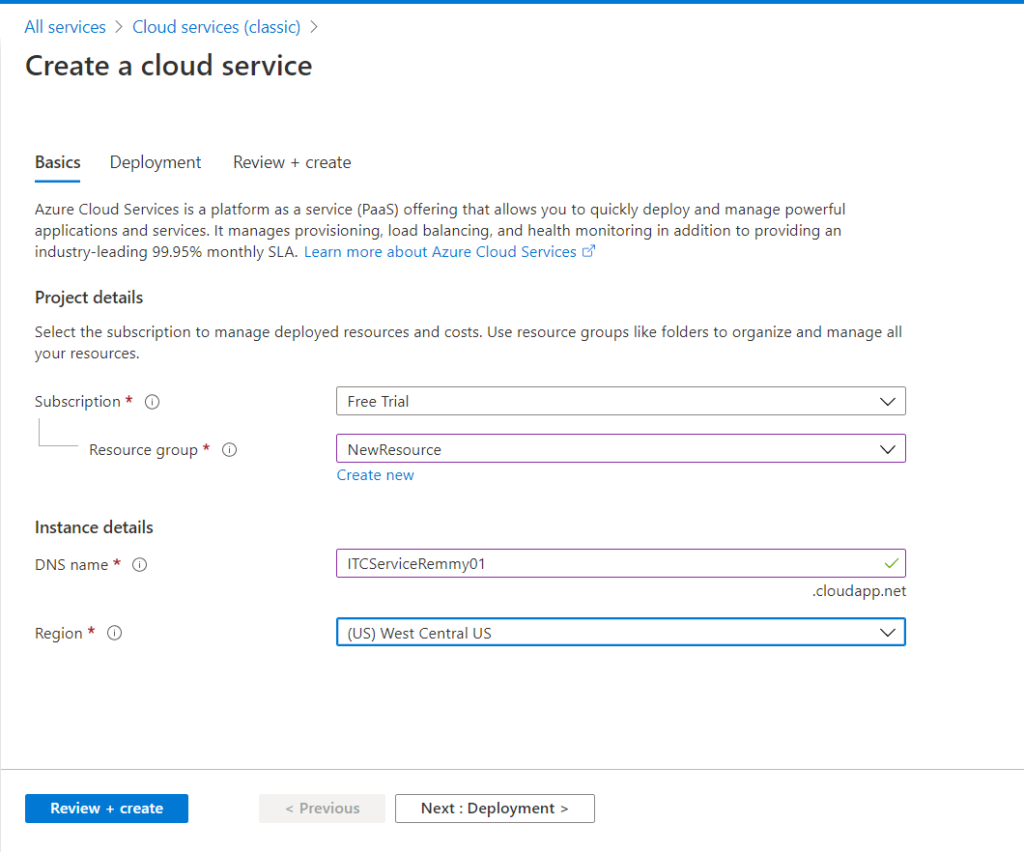Viewport: 1024px width, 852px height.
Task: Click the .cloudapp.net suffix text
Action: tap(859, 591)
